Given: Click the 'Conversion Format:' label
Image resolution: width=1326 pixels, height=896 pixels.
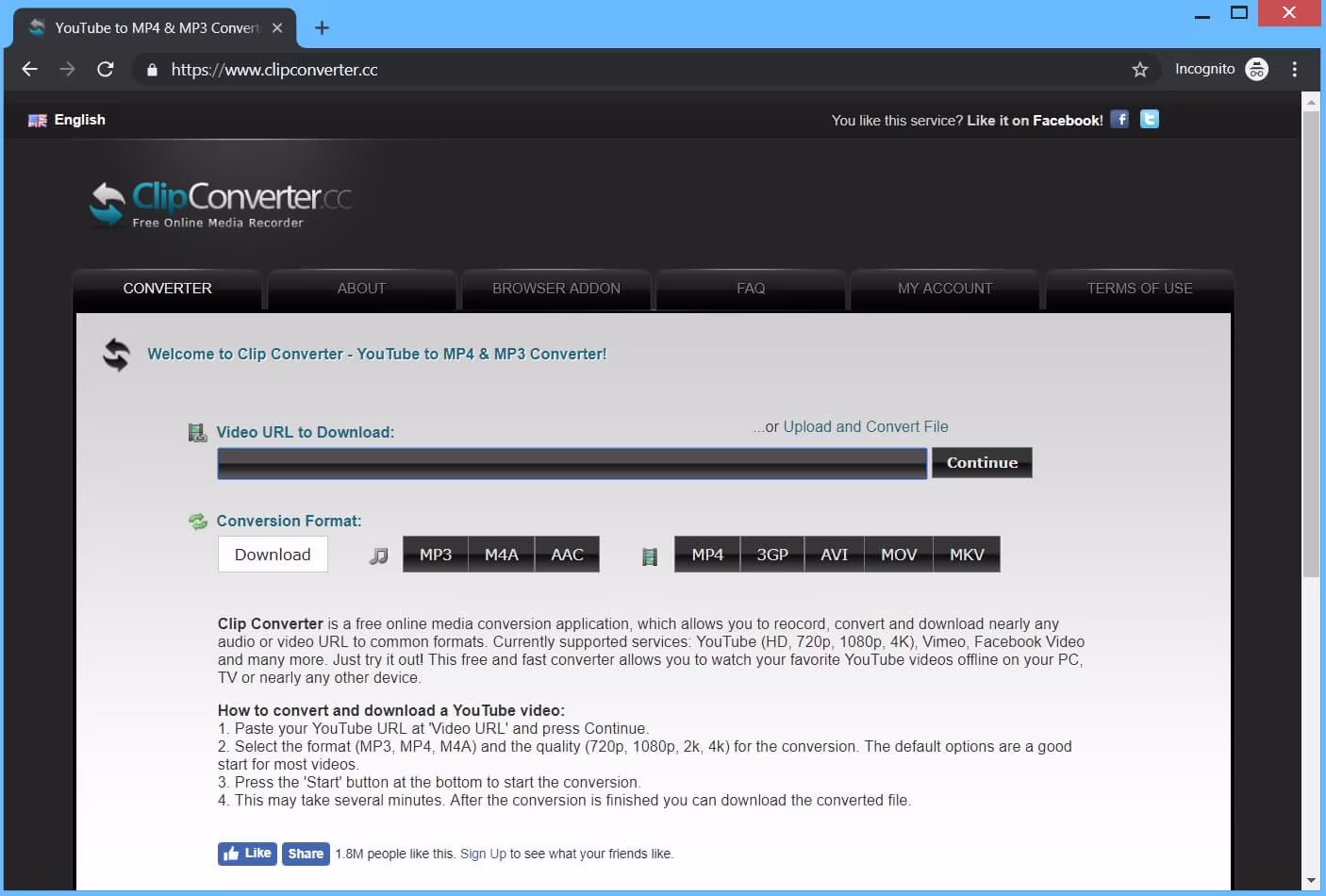Looking at the screenshot, I should (x=289, y=521).
